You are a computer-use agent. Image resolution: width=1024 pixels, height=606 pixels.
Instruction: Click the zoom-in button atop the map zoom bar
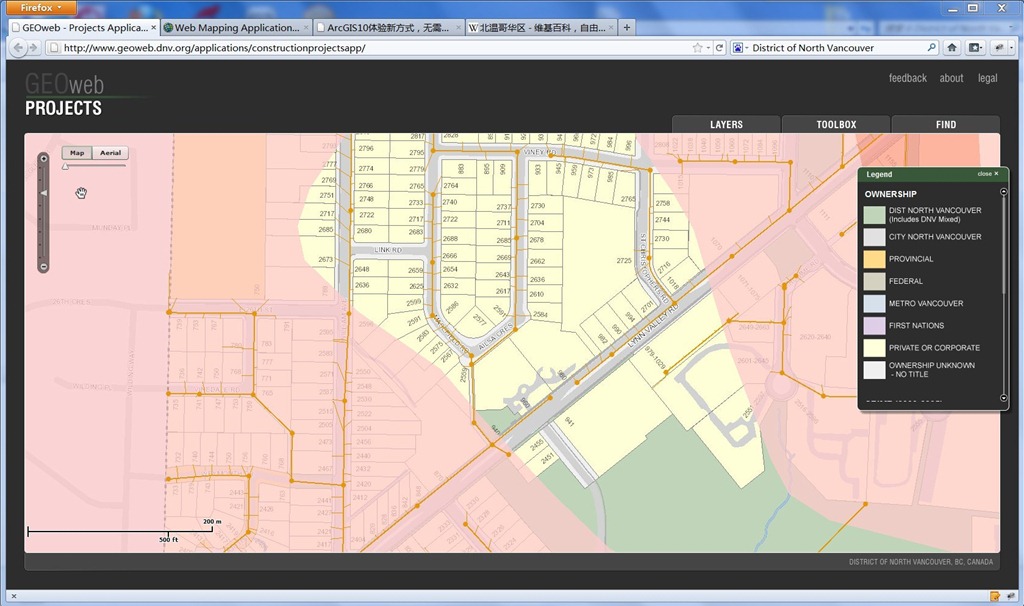coord(43,158)
